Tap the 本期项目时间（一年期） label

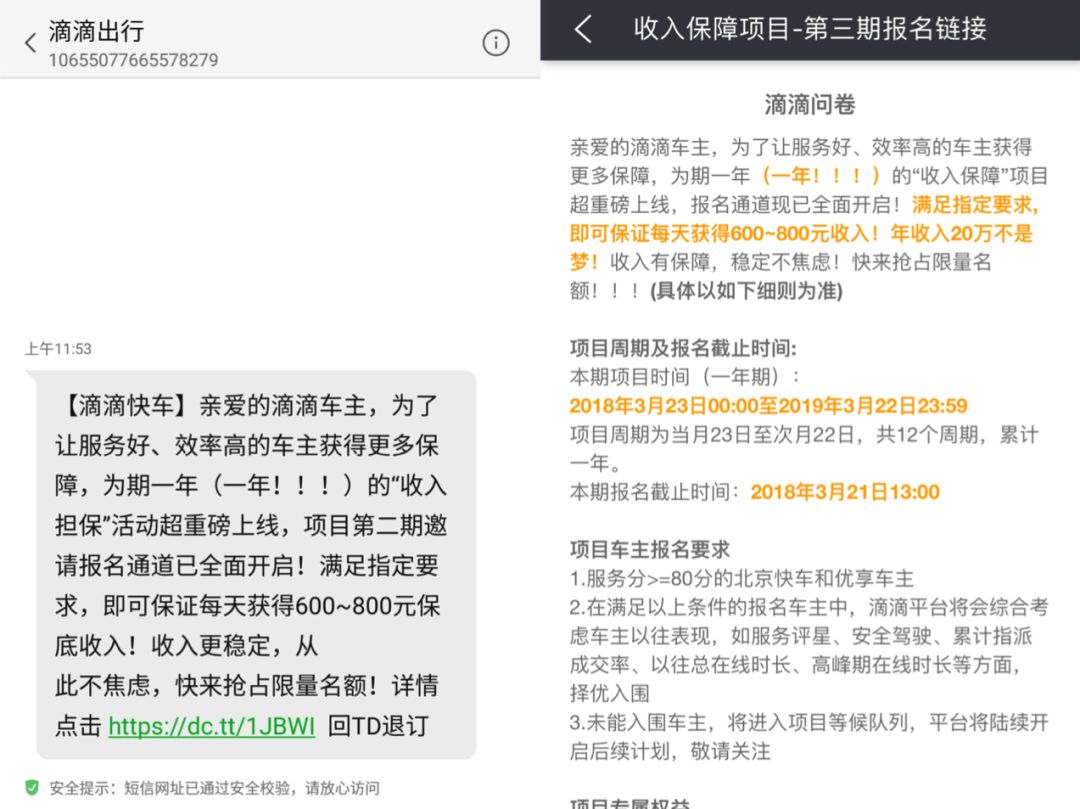pos(685,377)
